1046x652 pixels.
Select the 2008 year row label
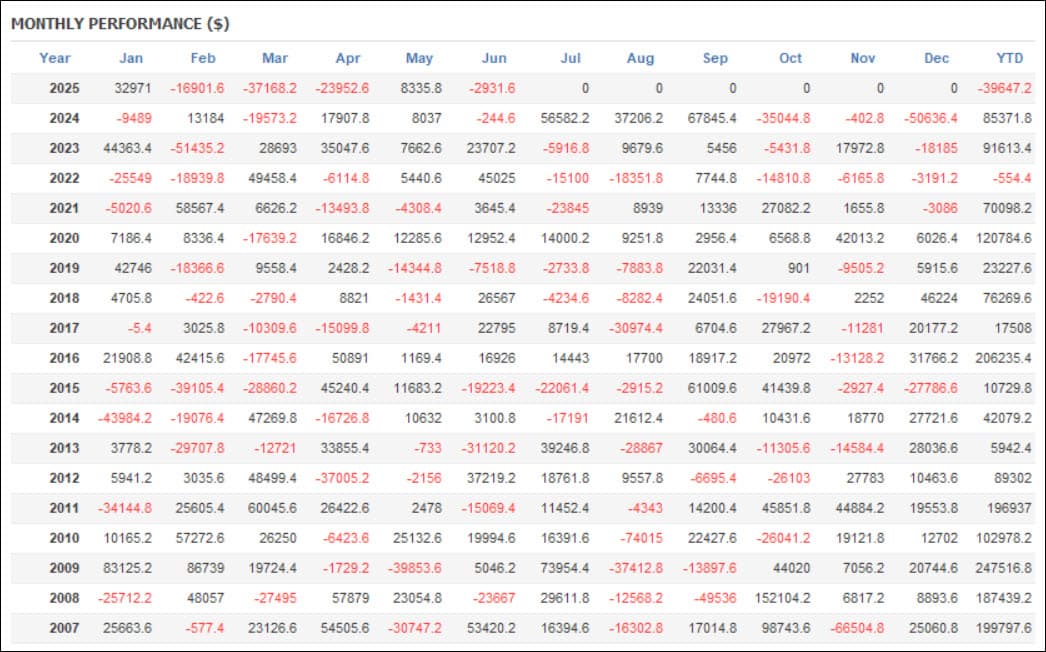point(64,599)
